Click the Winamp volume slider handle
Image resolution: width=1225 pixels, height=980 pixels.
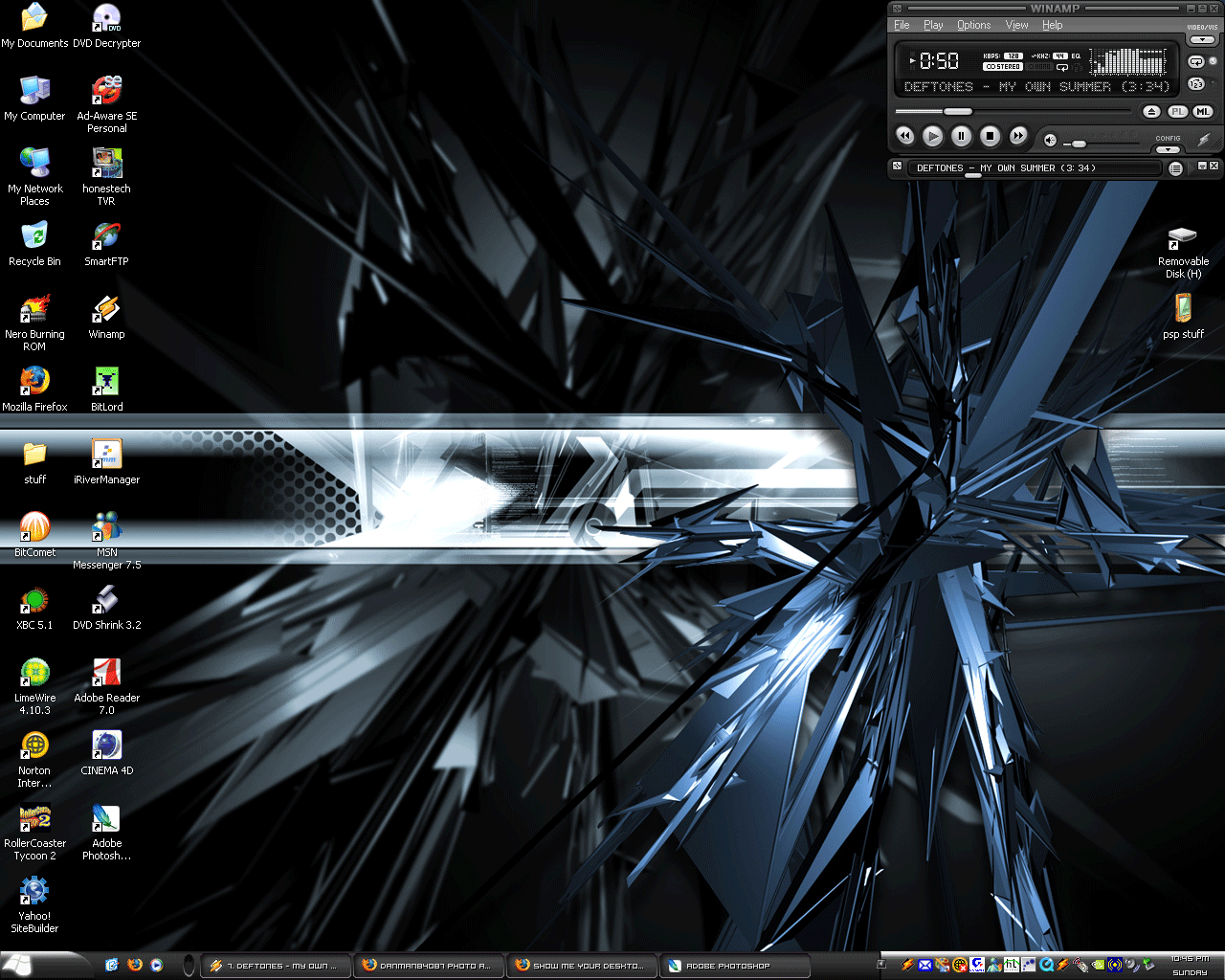coord(1079,144)
